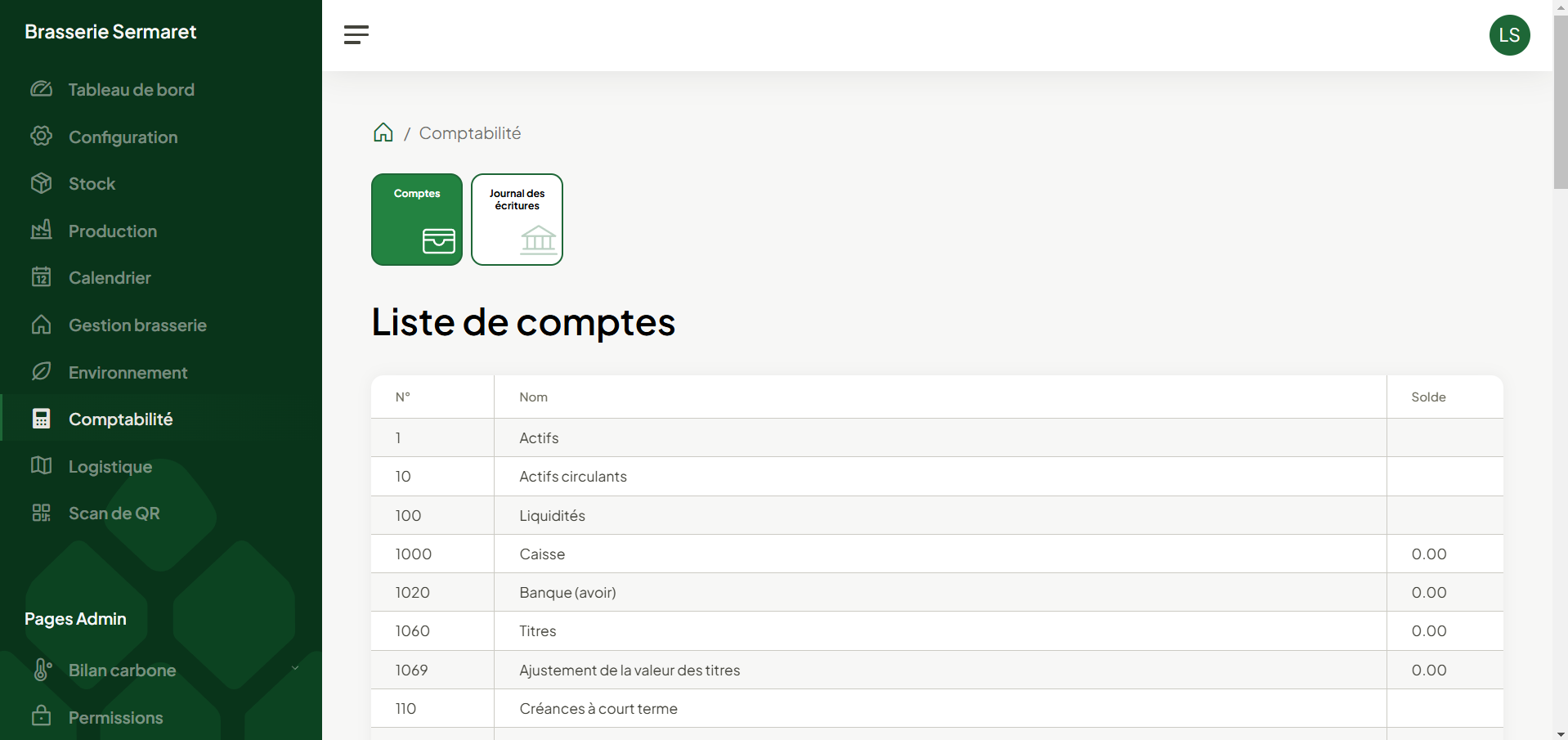
Task: Open the Calendrier calendar icon
Action: [42, 278]
